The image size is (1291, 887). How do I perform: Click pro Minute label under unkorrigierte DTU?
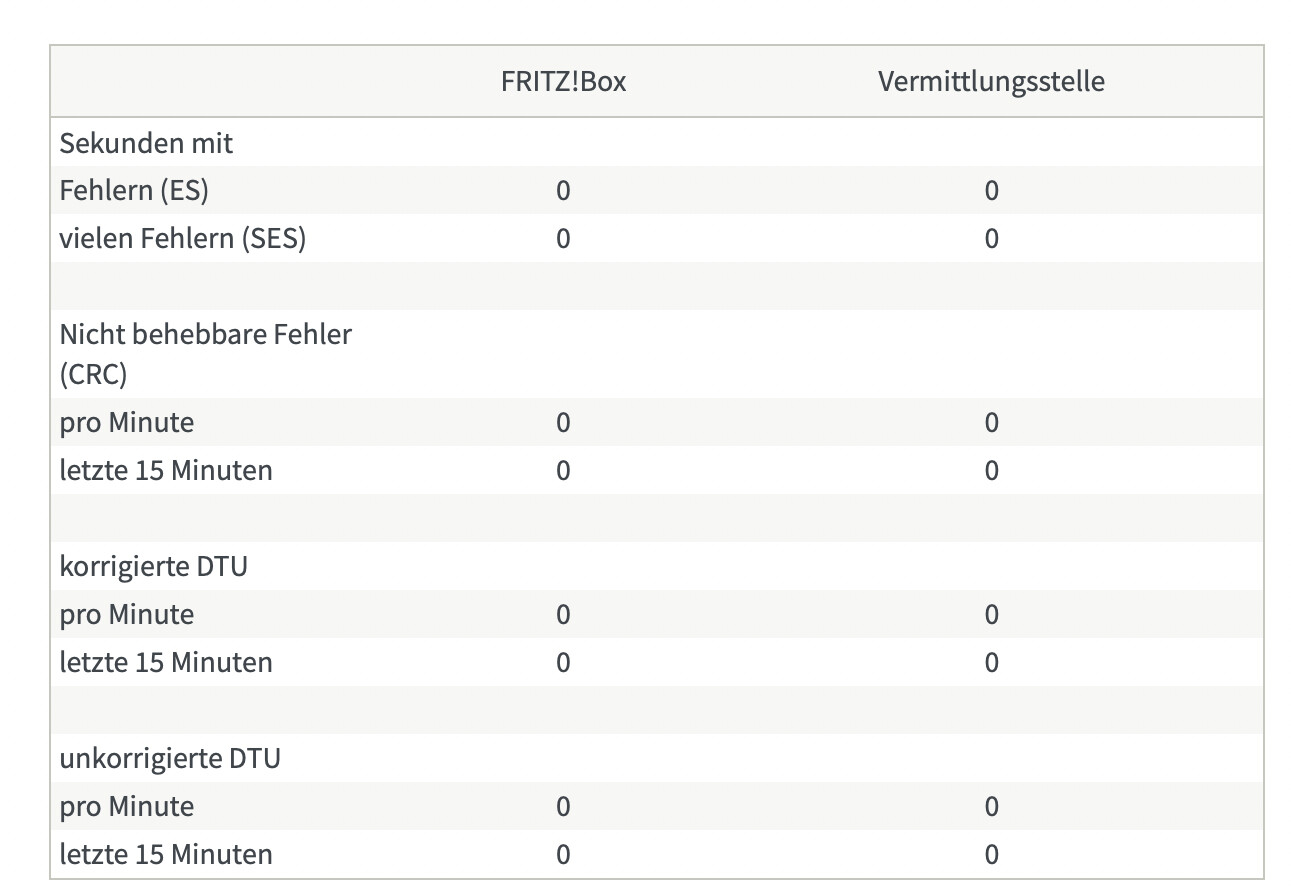coord(127,806)
